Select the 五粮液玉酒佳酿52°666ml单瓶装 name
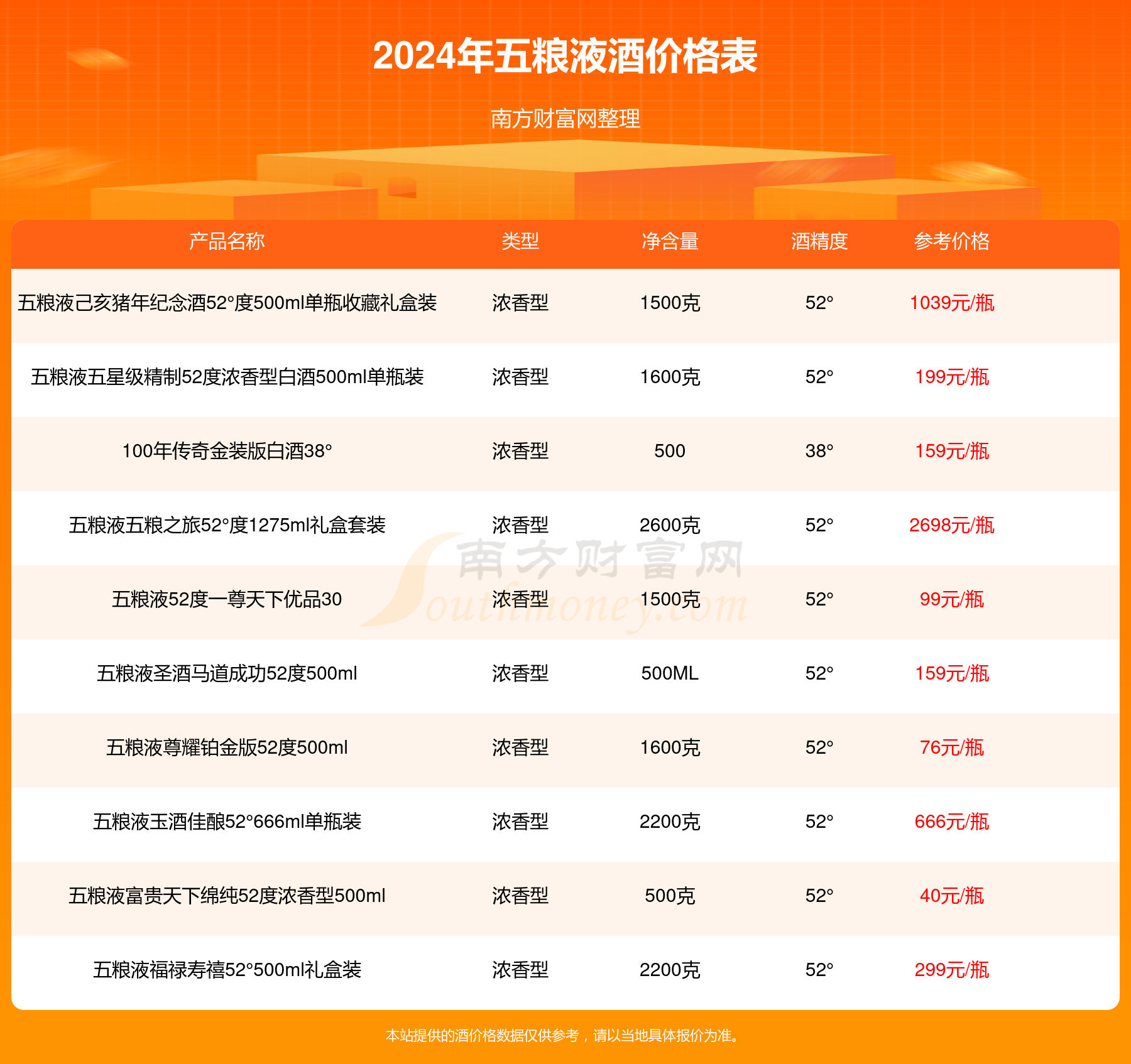This screenshot has height=1064, width=1131. (227, 822)
